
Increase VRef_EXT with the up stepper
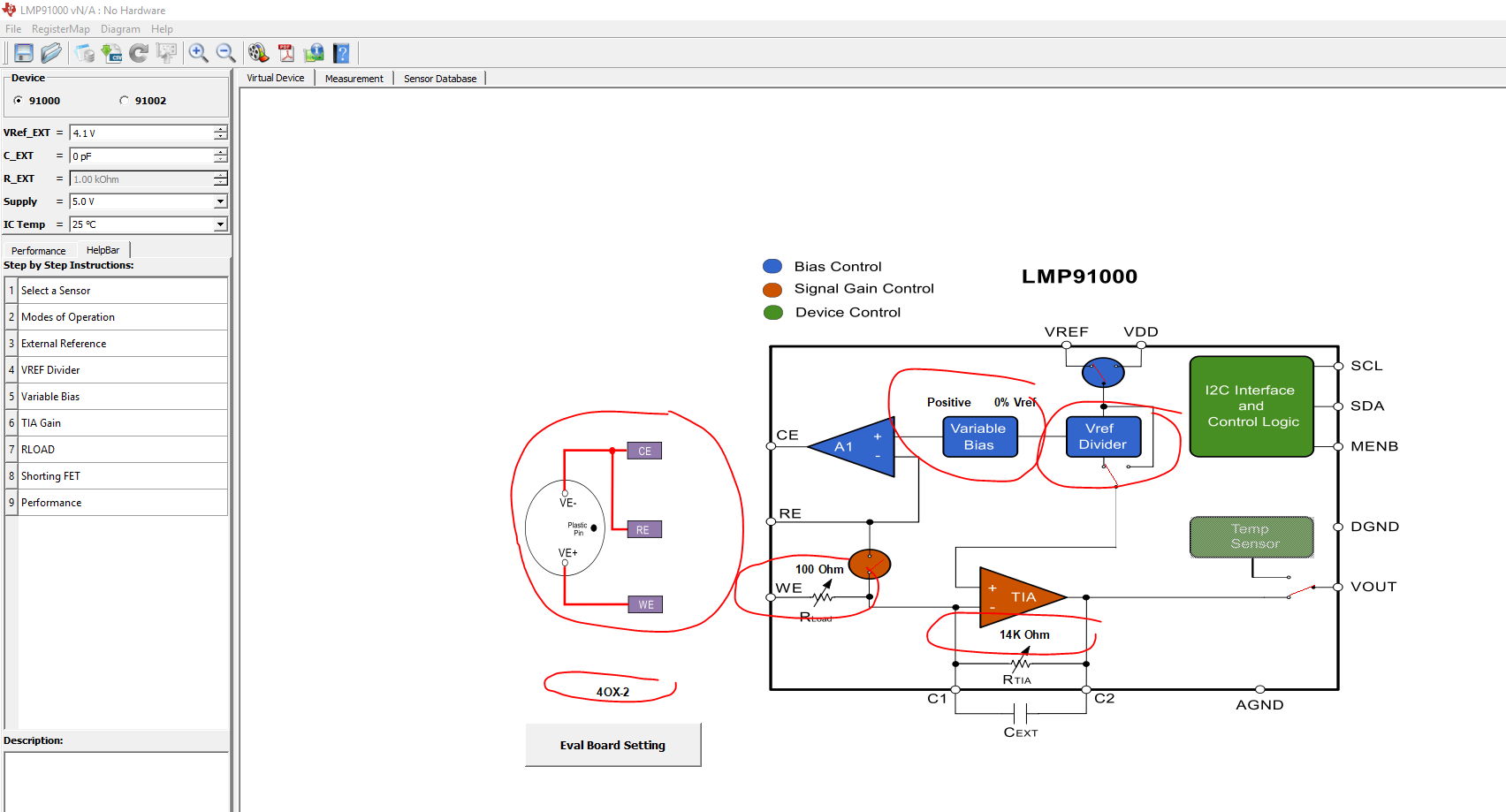point(220,129)
